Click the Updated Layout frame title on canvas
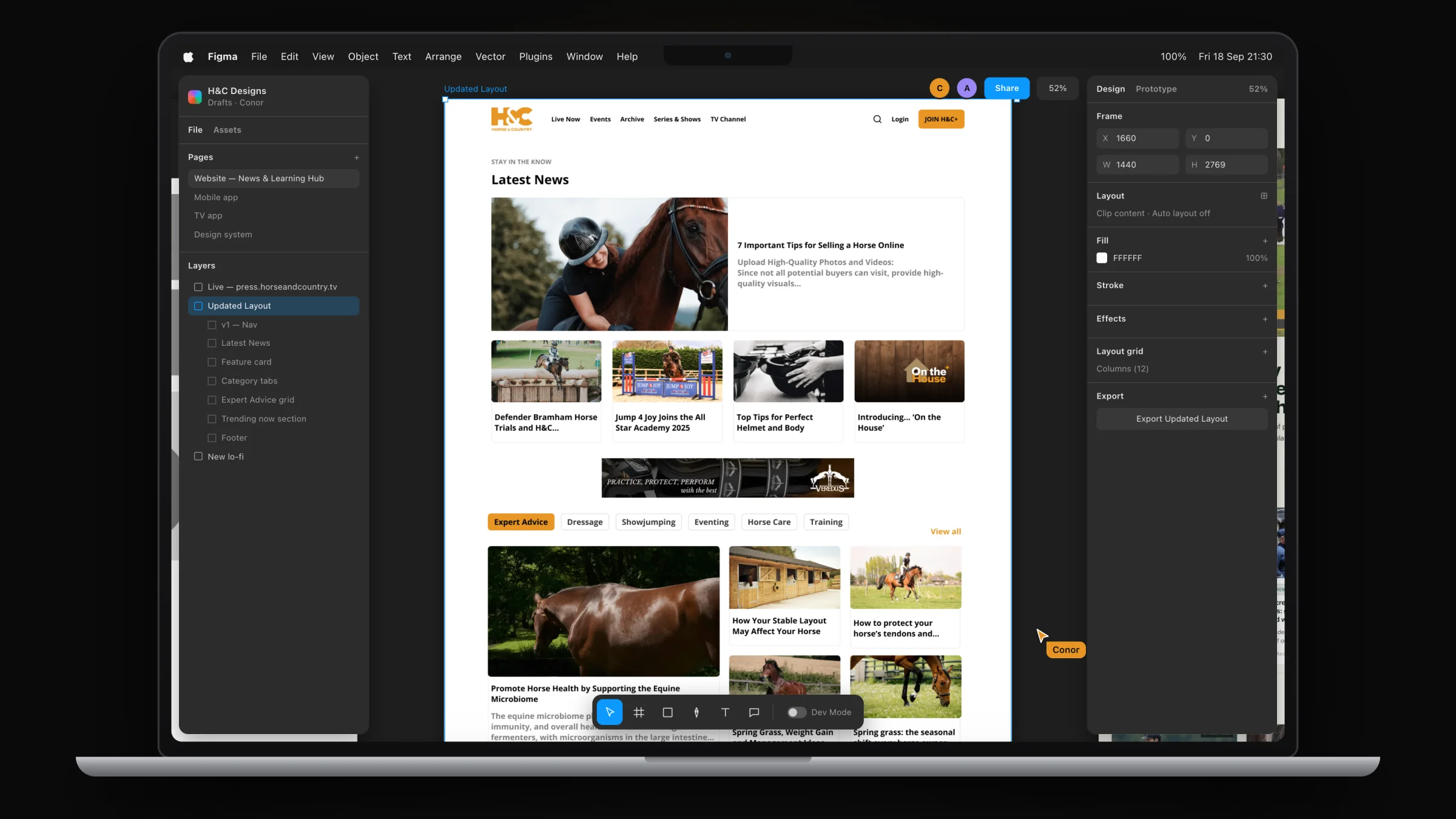This screenshot has width=1456, height=819. pos(476,89)
